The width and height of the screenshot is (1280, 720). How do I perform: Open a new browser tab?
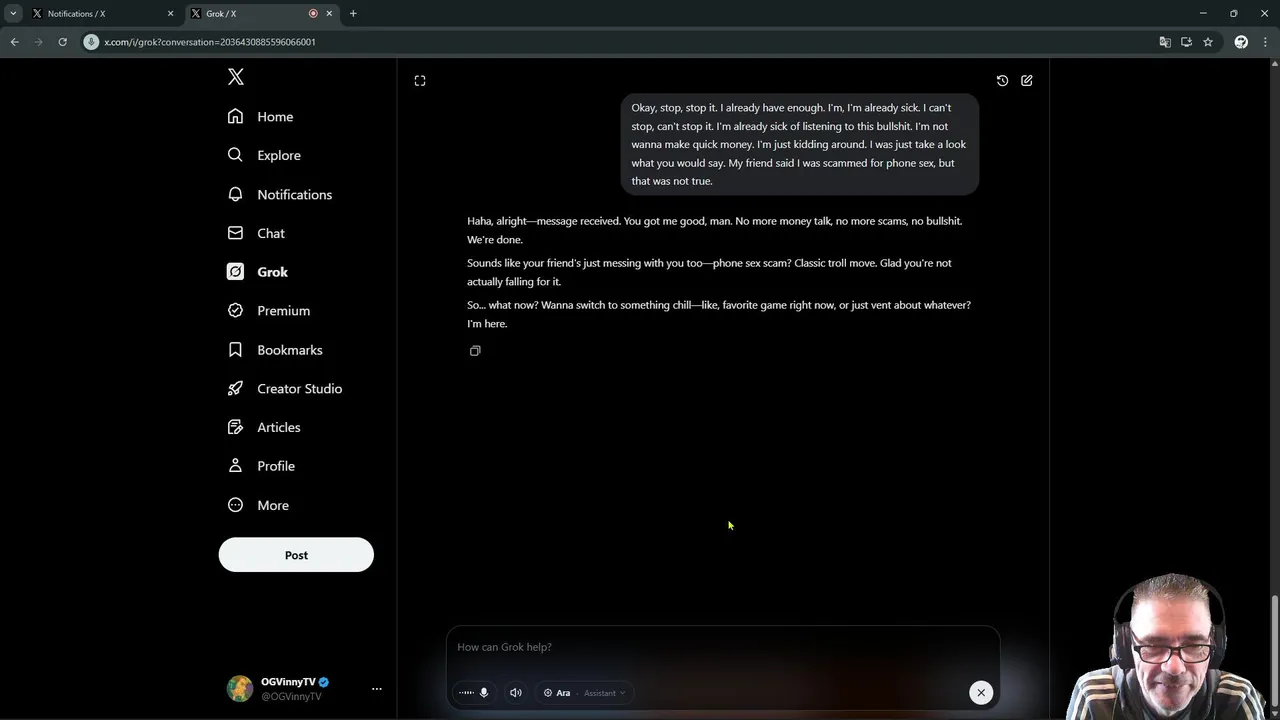[353, 14]
